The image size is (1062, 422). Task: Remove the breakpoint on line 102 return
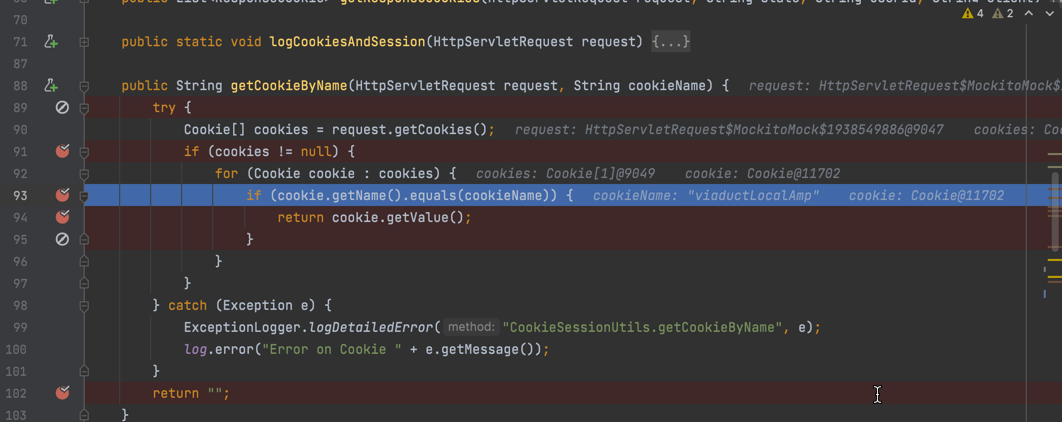62,393
